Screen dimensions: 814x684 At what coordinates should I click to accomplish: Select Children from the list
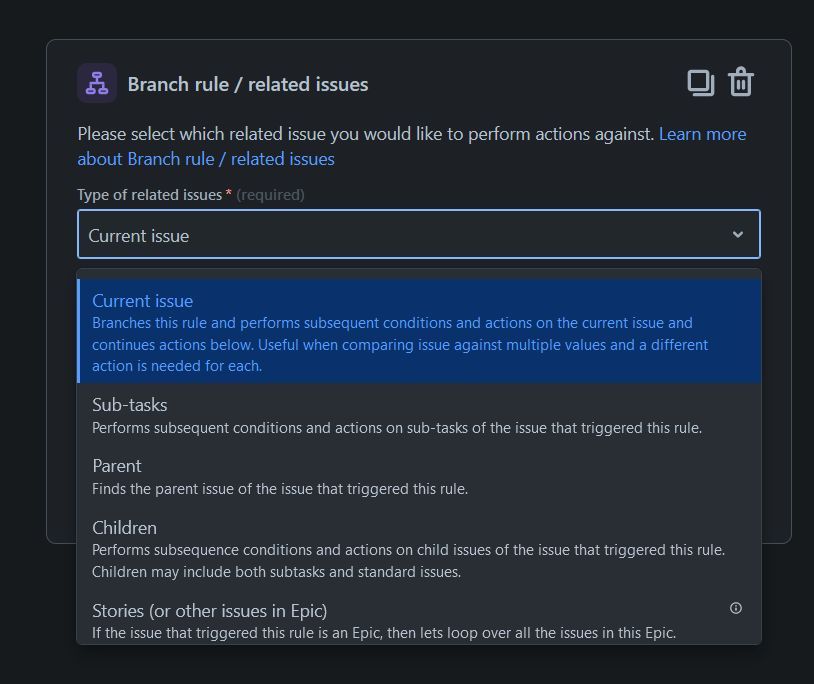(x=419, y=549)
